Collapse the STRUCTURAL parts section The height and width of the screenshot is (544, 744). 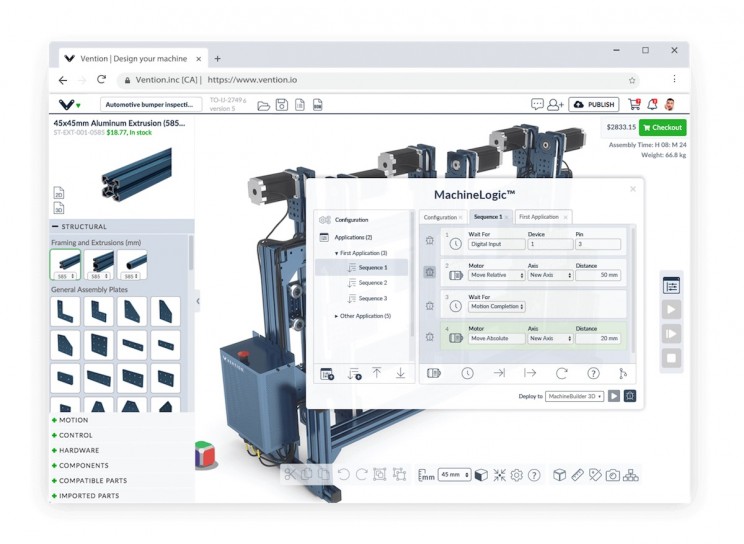pos(55,226)
